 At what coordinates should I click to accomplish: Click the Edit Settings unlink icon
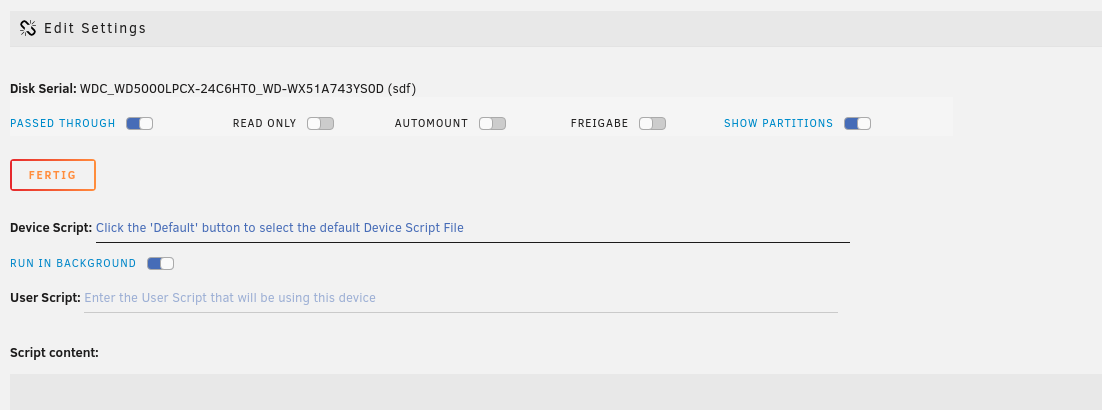(28, 28)
